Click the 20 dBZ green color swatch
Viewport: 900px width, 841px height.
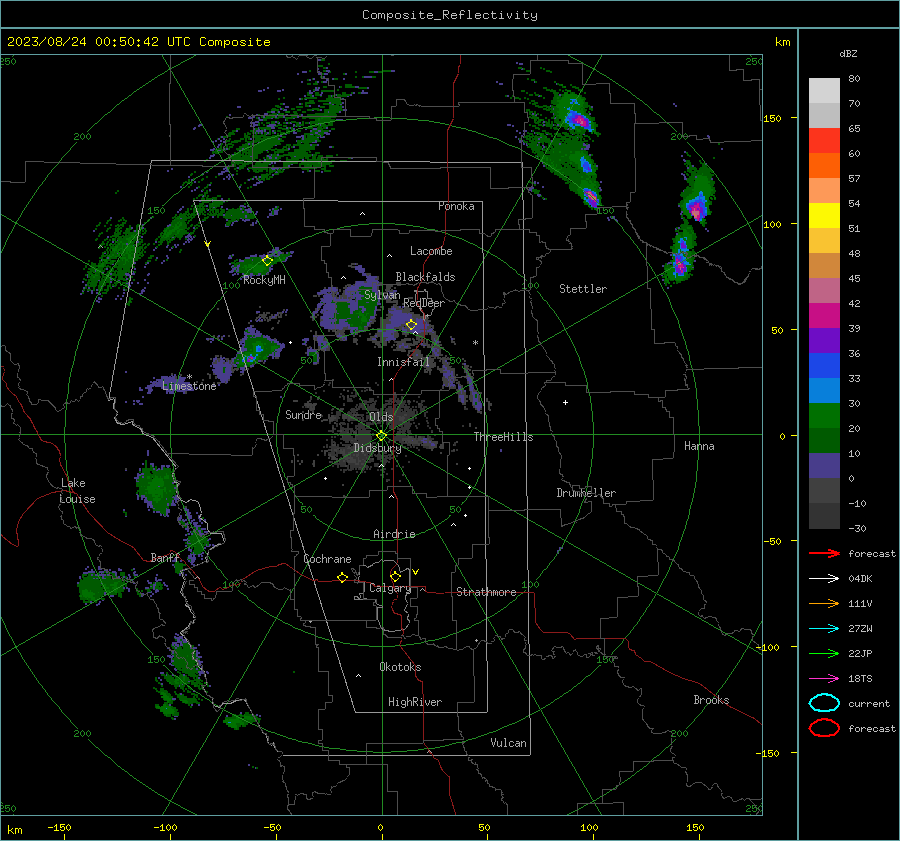click(x=824, y=416)
